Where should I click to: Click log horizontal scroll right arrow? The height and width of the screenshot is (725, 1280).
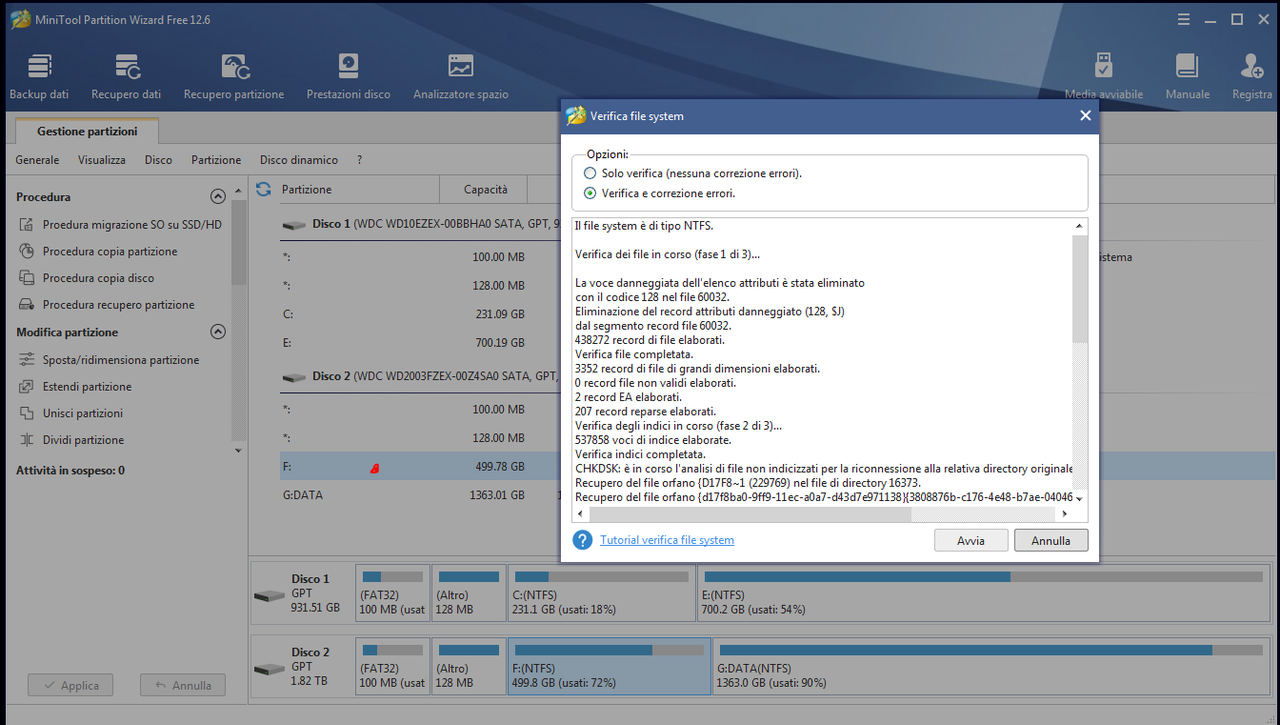[1065, 514]
